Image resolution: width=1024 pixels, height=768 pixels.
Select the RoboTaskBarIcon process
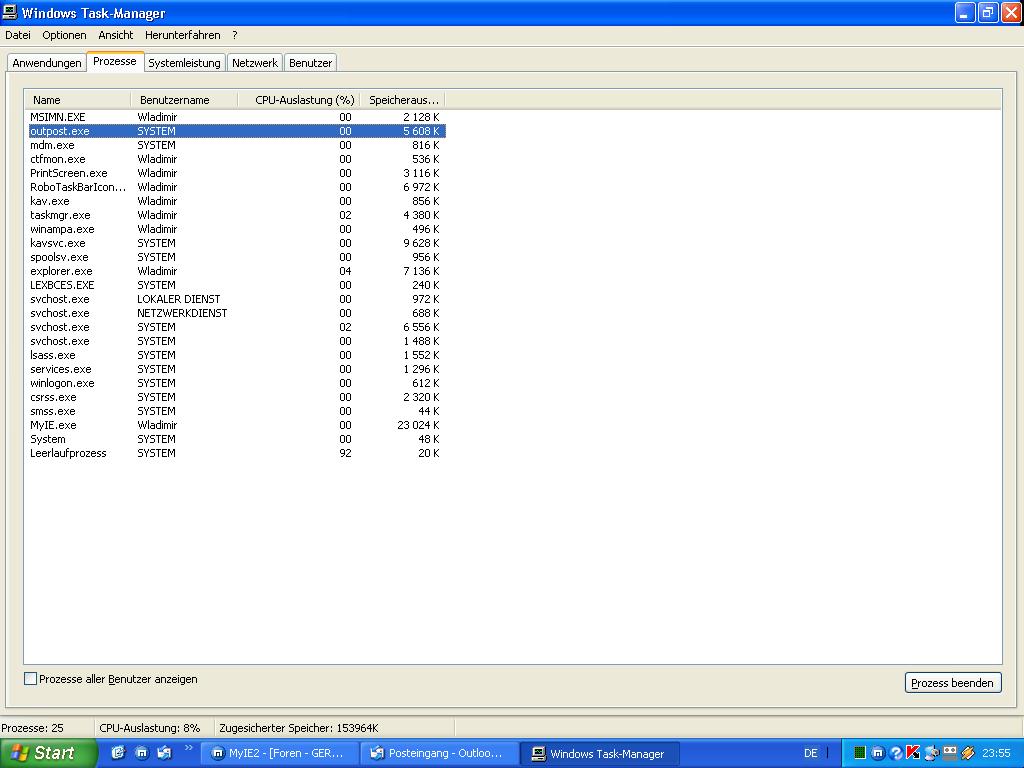click(x=236, y=187)
